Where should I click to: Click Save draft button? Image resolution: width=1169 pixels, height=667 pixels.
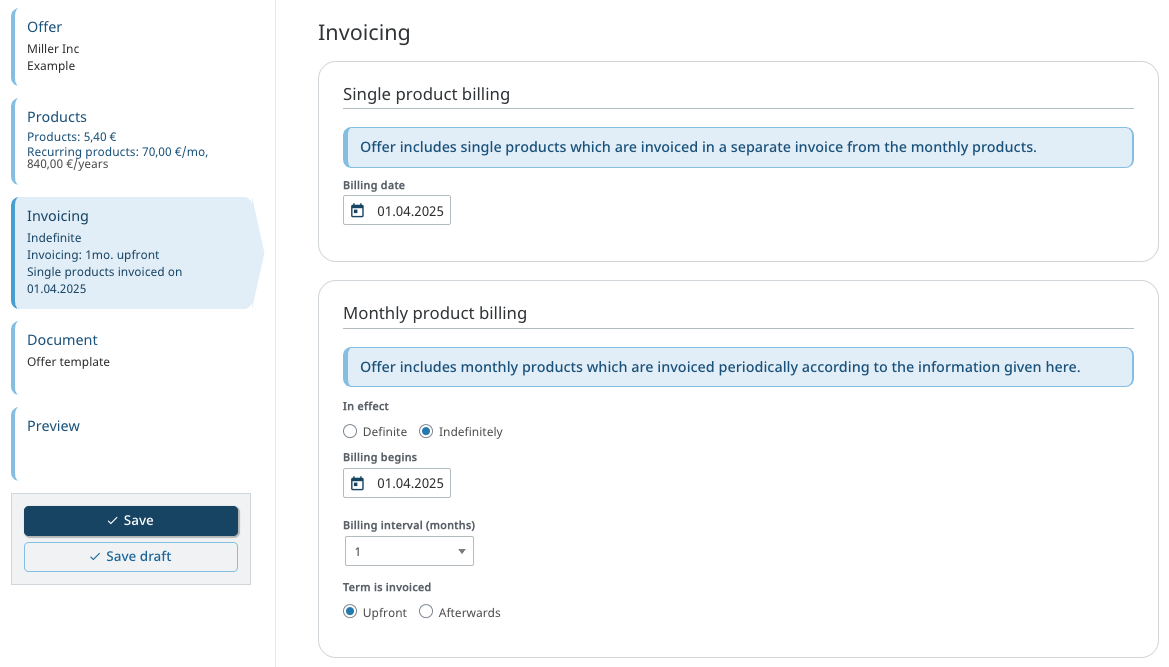coord(131,557)
